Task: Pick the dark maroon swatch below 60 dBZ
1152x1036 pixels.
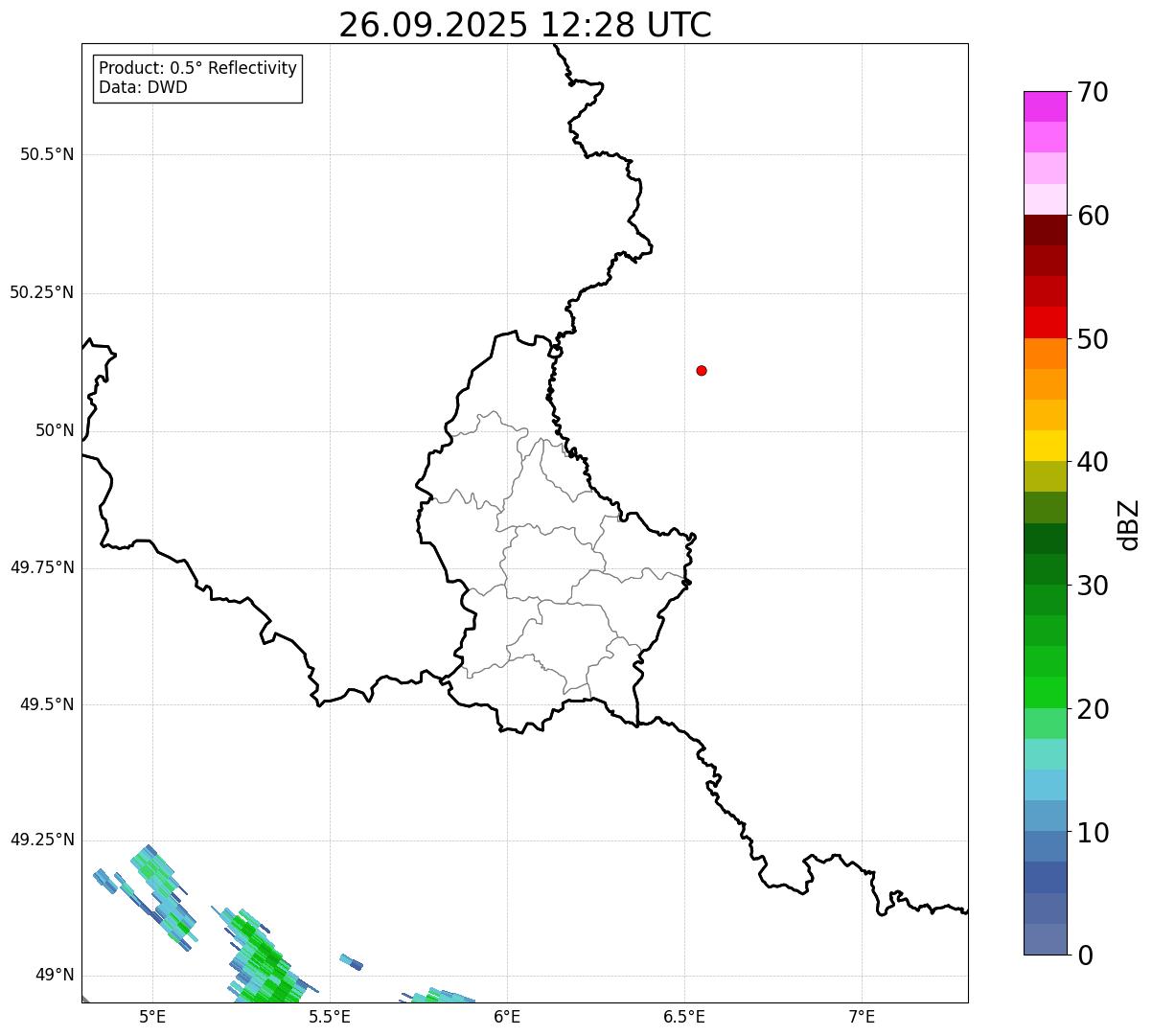Action: pyautogui.click(x=1045, y=230)
